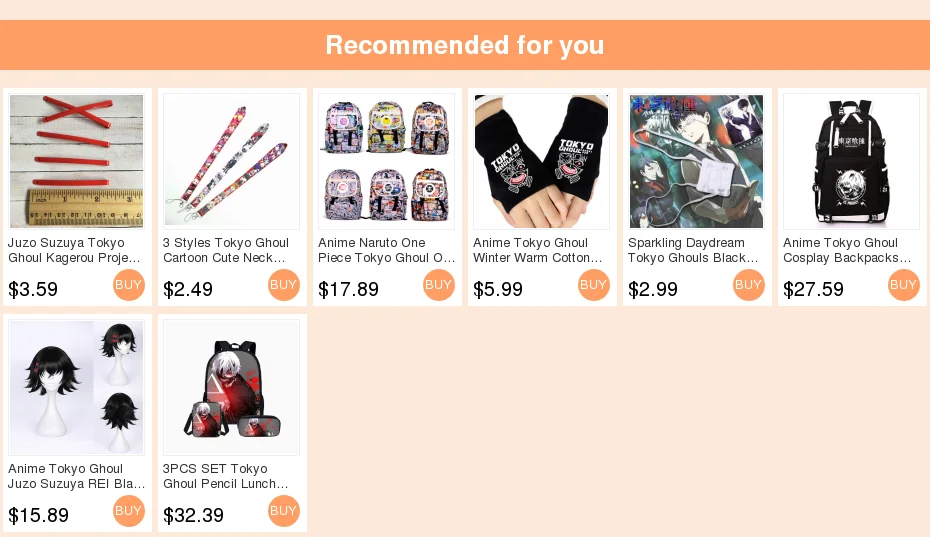
Task: Click BUY for the $2.49 neck lanyards
Action: tap(284, 285)
